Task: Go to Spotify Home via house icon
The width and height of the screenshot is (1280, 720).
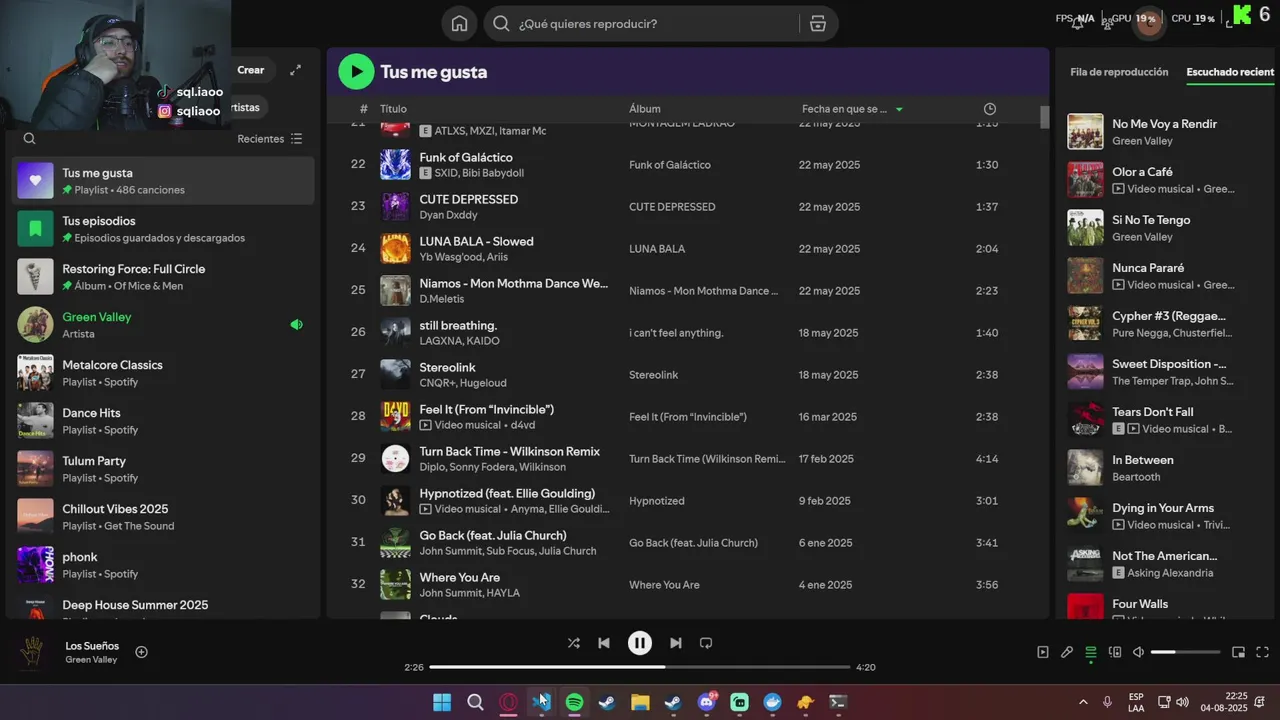Action: (459, 24)
